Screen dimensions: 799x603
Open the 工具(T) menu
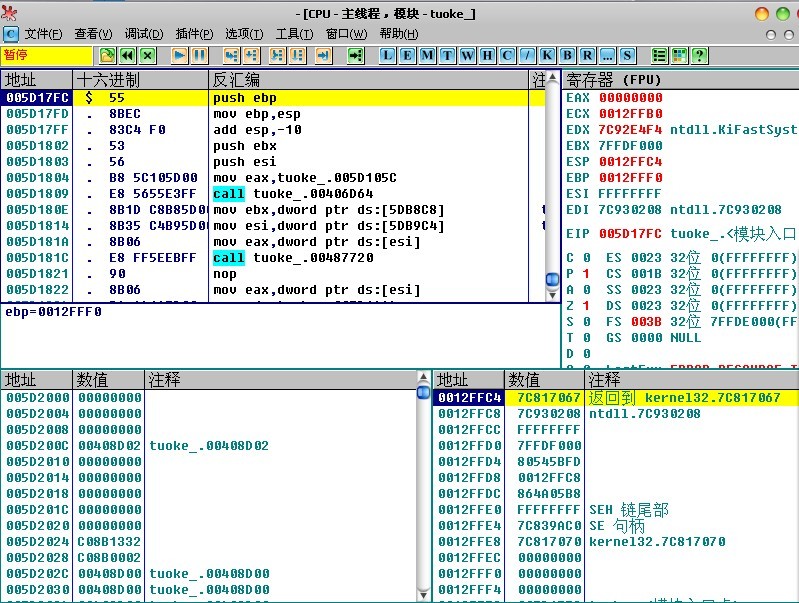click(x=295, y=34)
